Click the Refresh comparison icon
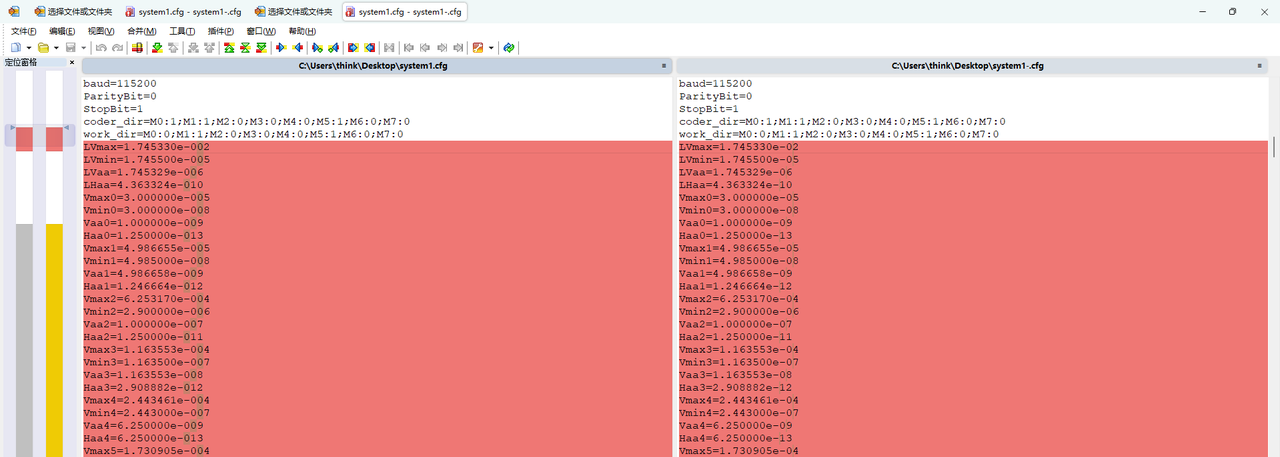 pos(508,47)
